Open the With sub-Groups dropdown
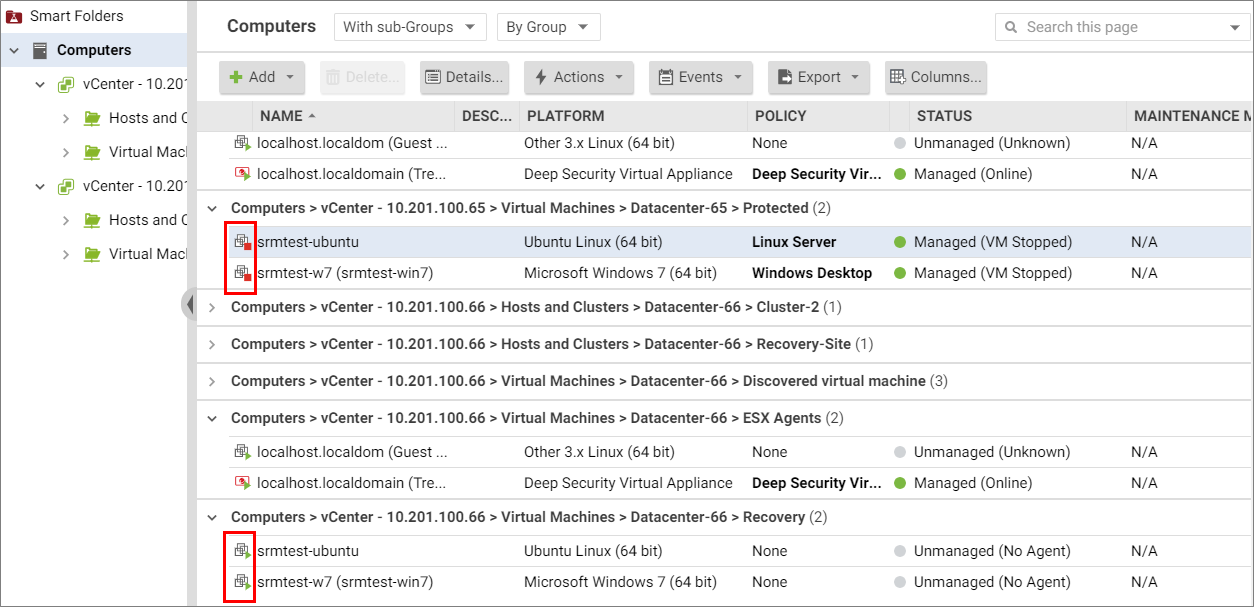The image size is (1254, 607). pos(410,27)
